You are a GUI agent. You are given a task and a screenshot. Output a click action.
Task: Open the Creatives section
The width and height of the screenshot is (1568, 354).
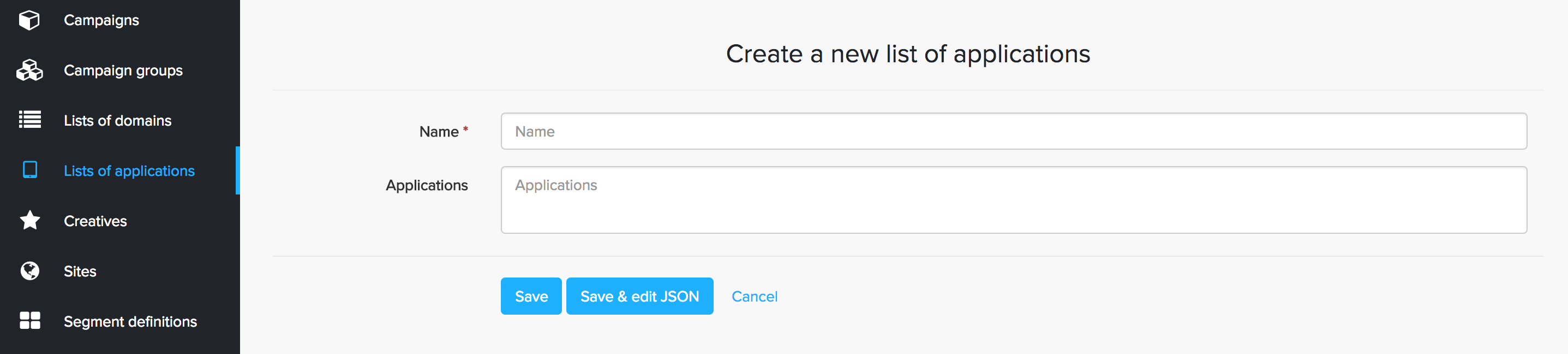pyautogui.click(x=95, y=221)
